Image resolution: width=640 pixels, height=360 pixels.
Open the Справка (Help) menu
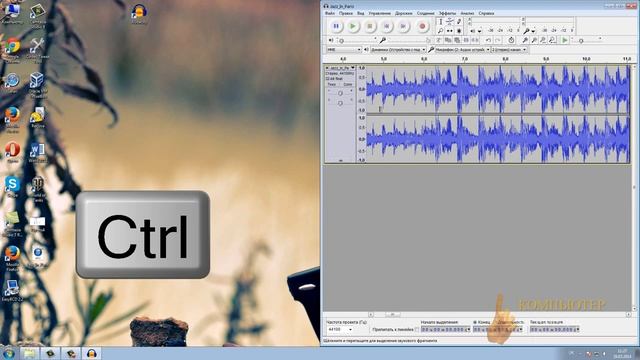tap(486, 13)
